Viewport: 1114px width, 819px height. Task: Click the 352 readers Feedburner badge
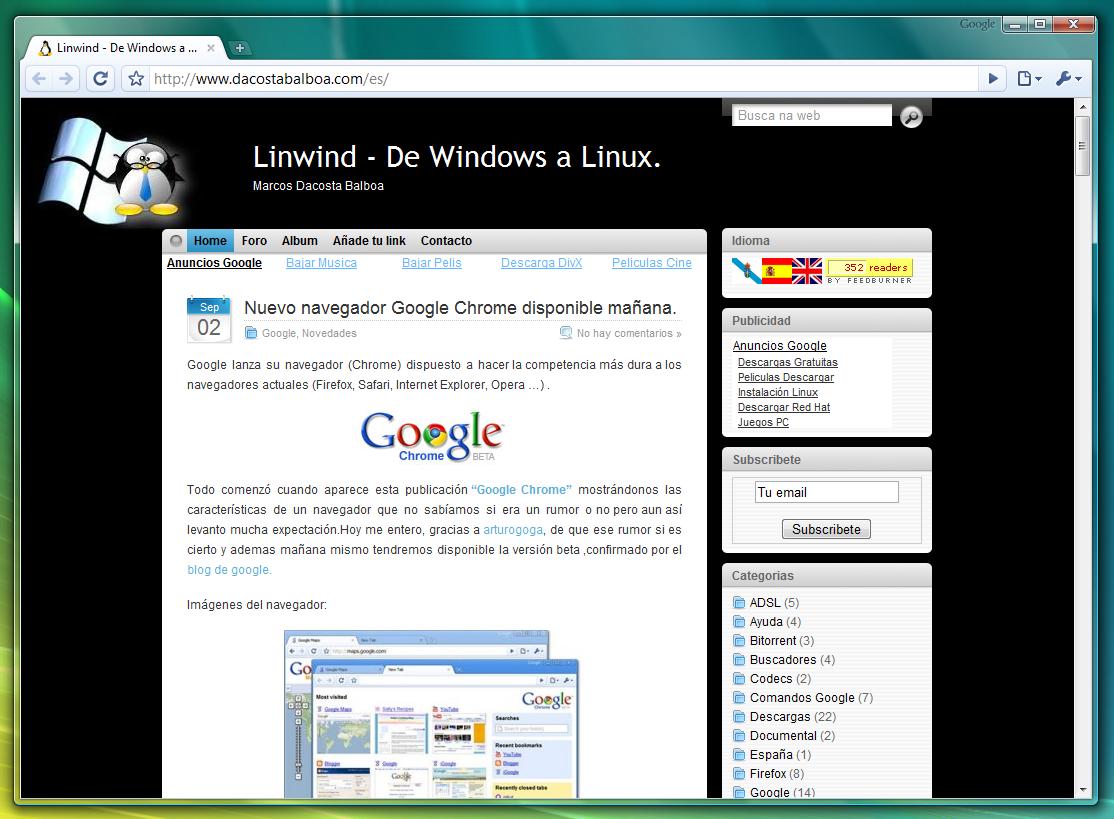pos(870,271)
